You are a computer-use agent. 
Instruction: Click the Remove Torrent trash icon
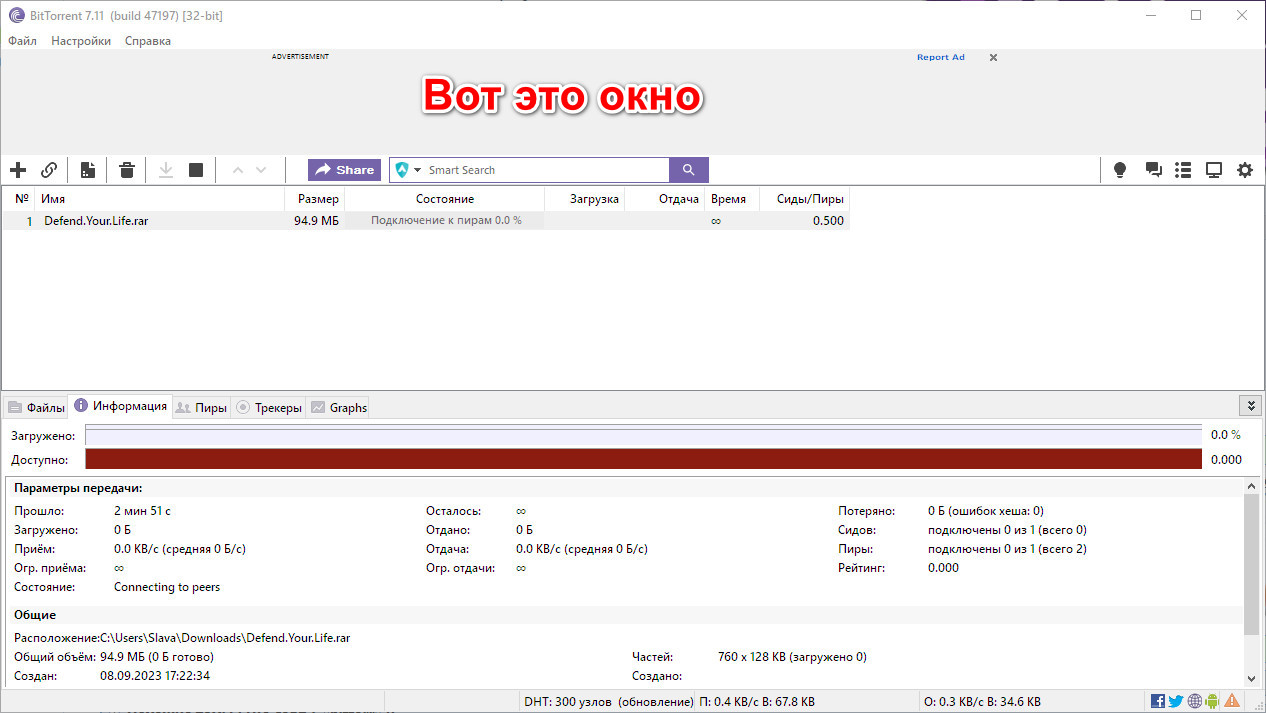(127, 170)
